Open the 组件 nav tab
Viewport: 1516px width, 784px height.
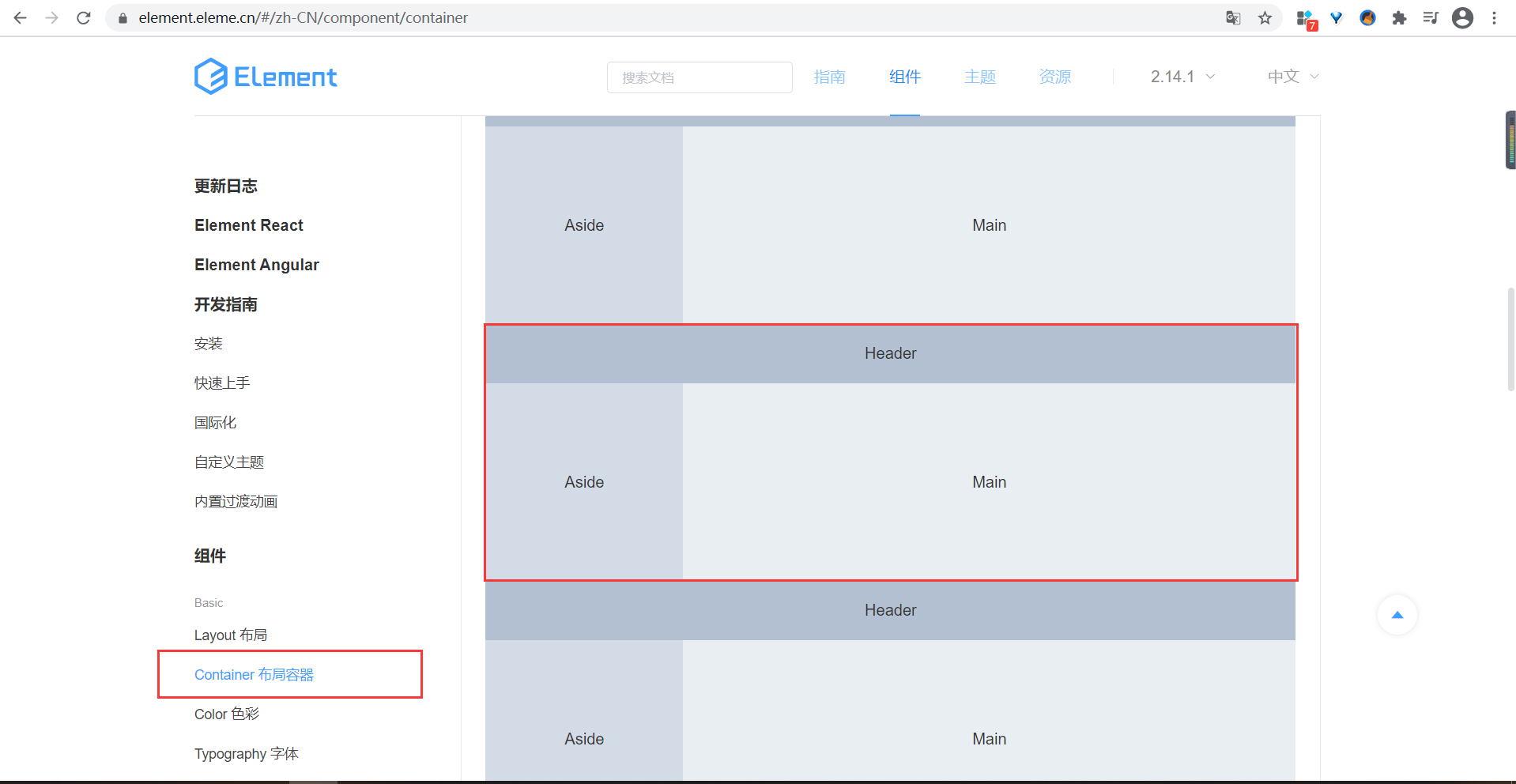click(x=905, y=77)
